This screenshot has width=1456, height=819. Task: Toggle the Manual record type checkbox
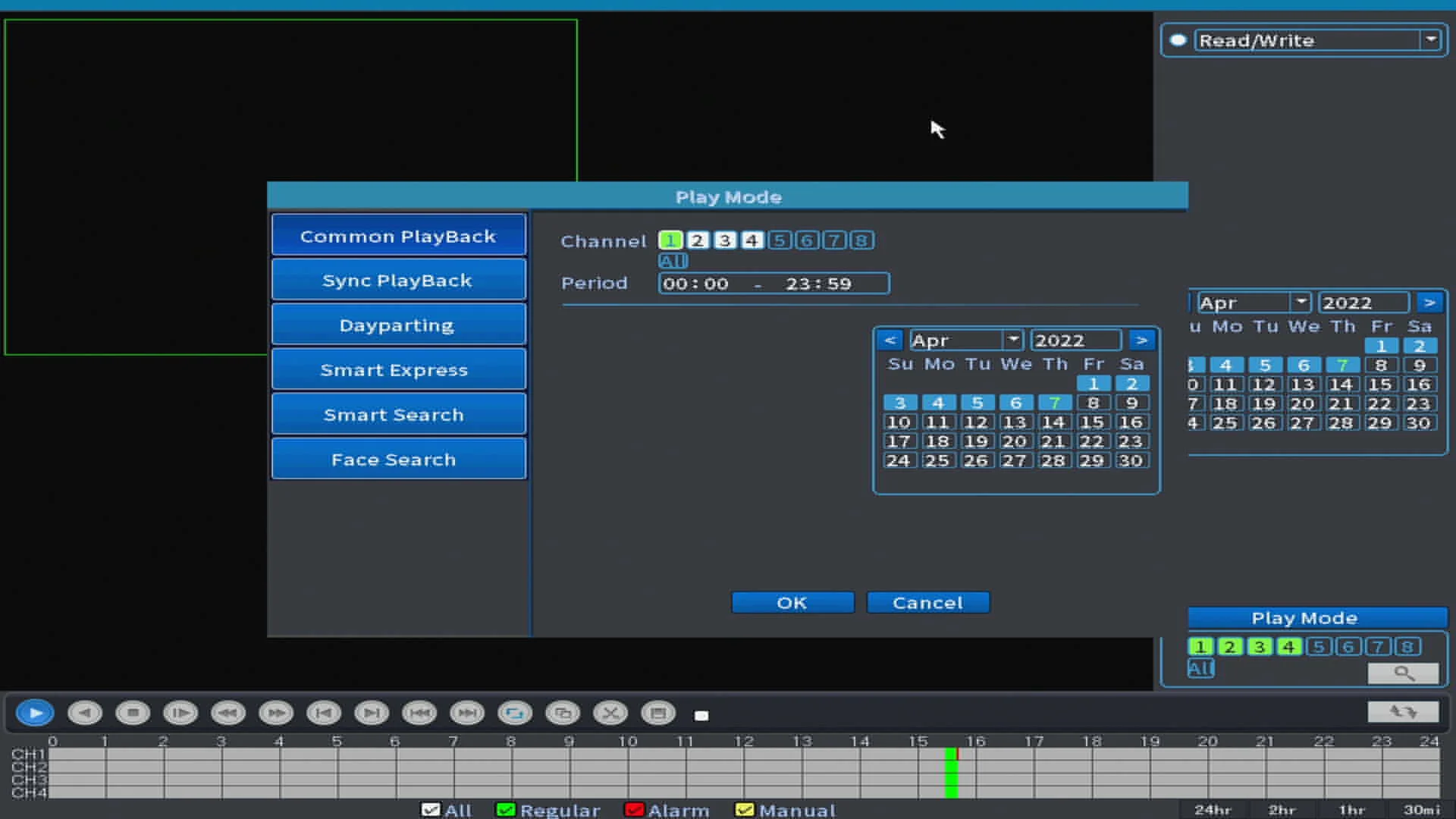point(745,810)
